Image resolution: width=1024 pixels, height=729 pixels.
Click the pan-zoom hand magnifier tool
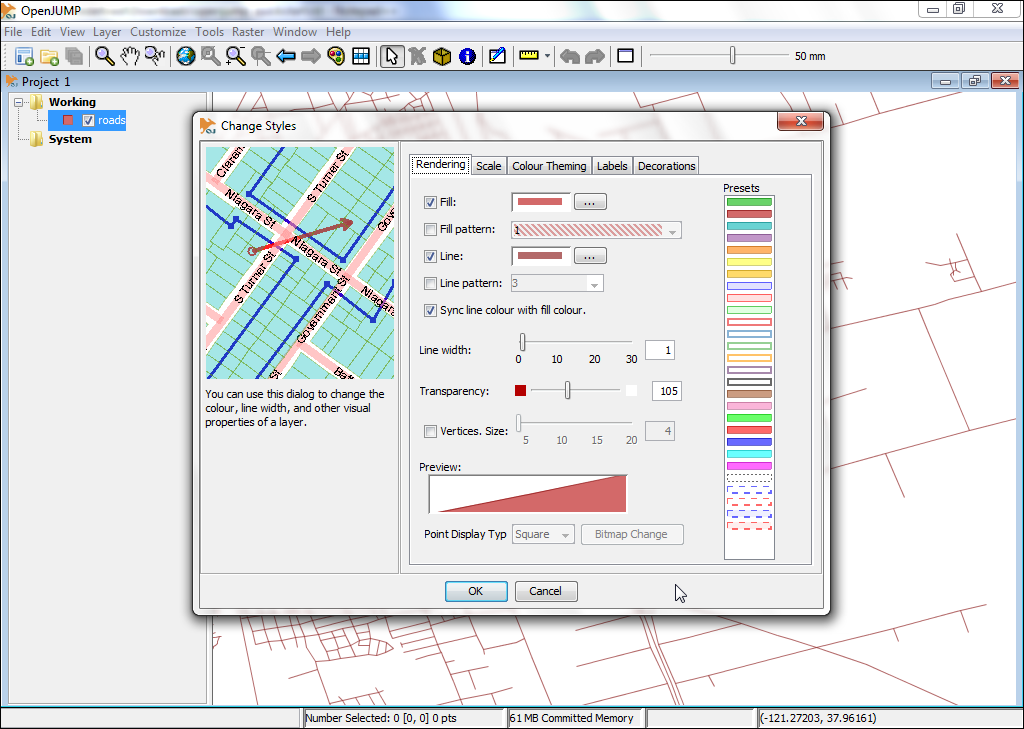click(155, 56)
